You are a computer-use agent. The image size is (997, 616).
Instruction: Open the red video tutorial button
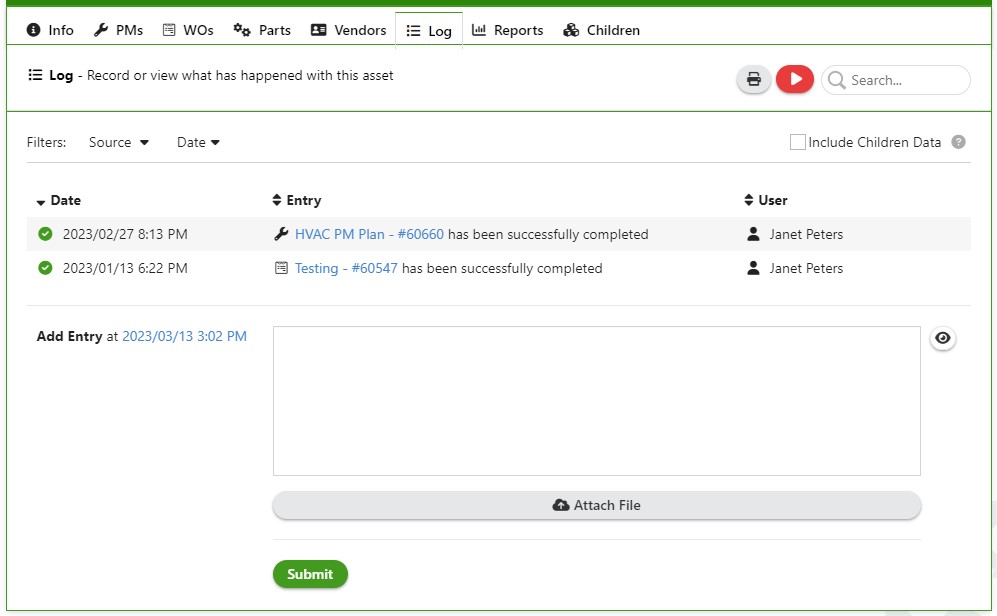(x=794, y=78)
